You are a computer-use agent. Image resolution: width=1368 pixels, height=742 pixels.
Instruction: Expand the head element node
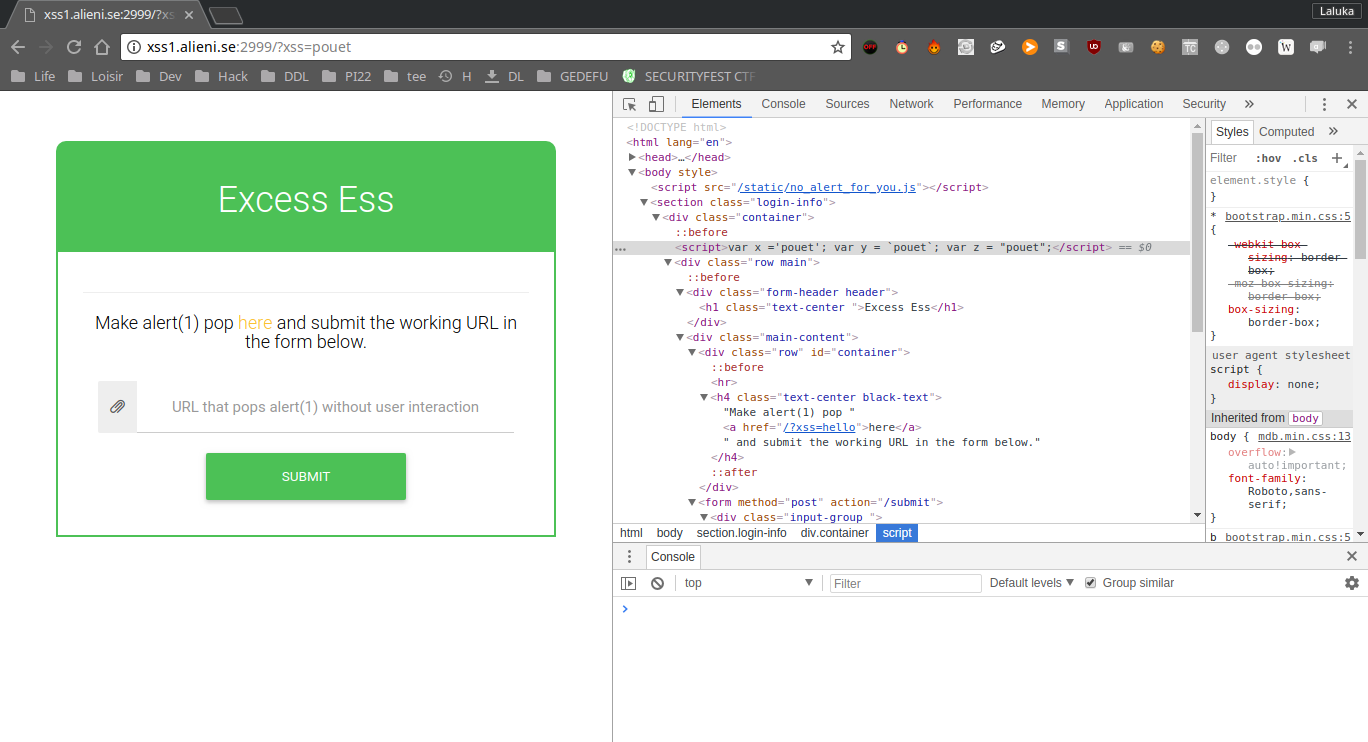point(632,157)
